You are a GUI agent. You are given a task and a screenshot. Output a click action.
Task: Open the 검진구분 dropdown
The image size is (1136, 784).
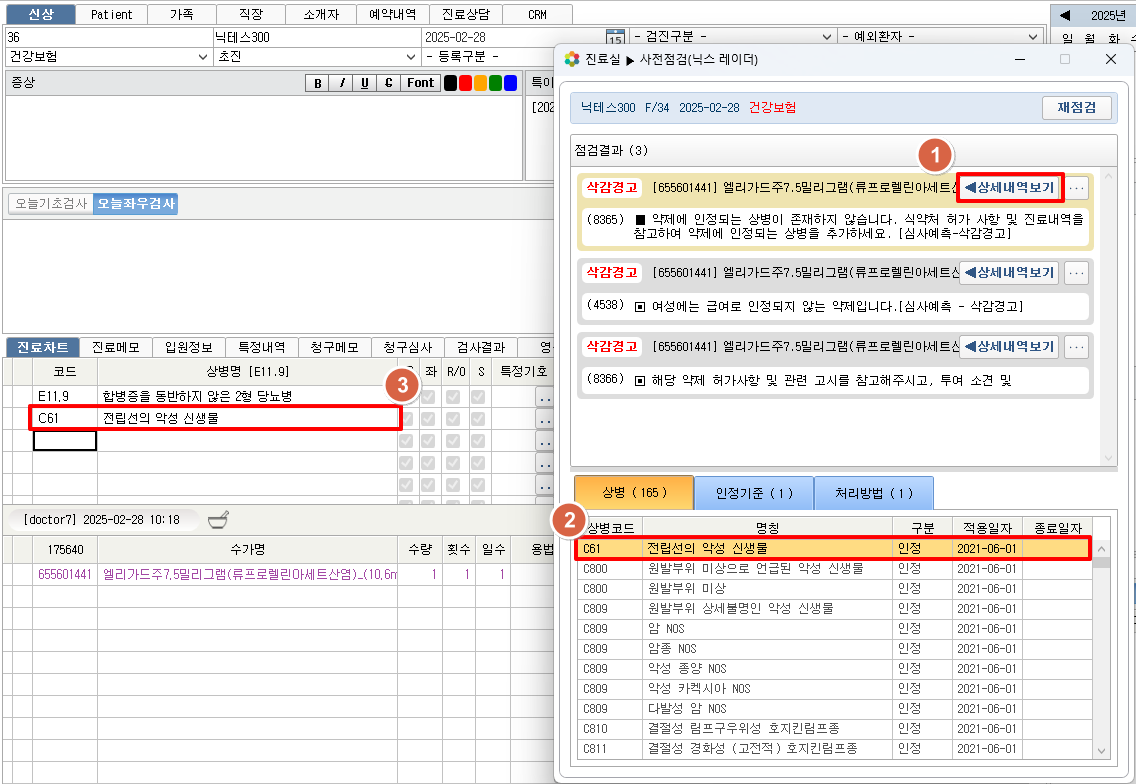732,37
